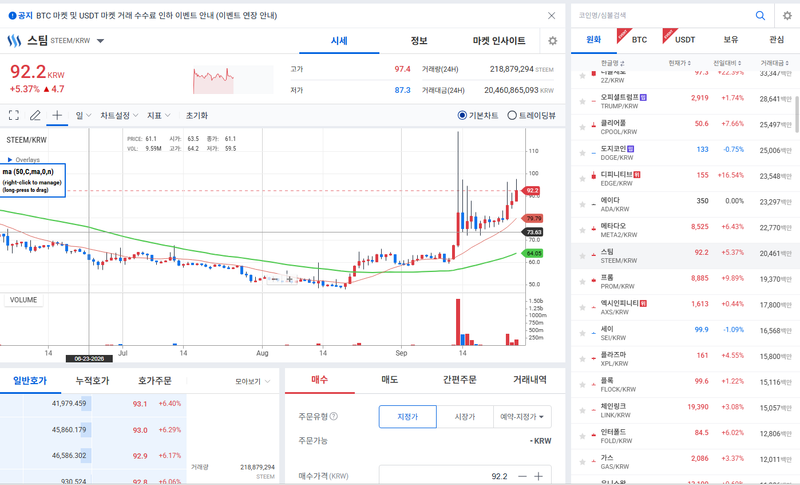Image resolution: width=800 pixels, height=485 pixels.
Task: Open the 보유 tab
Action: click(x=731, y=40)
